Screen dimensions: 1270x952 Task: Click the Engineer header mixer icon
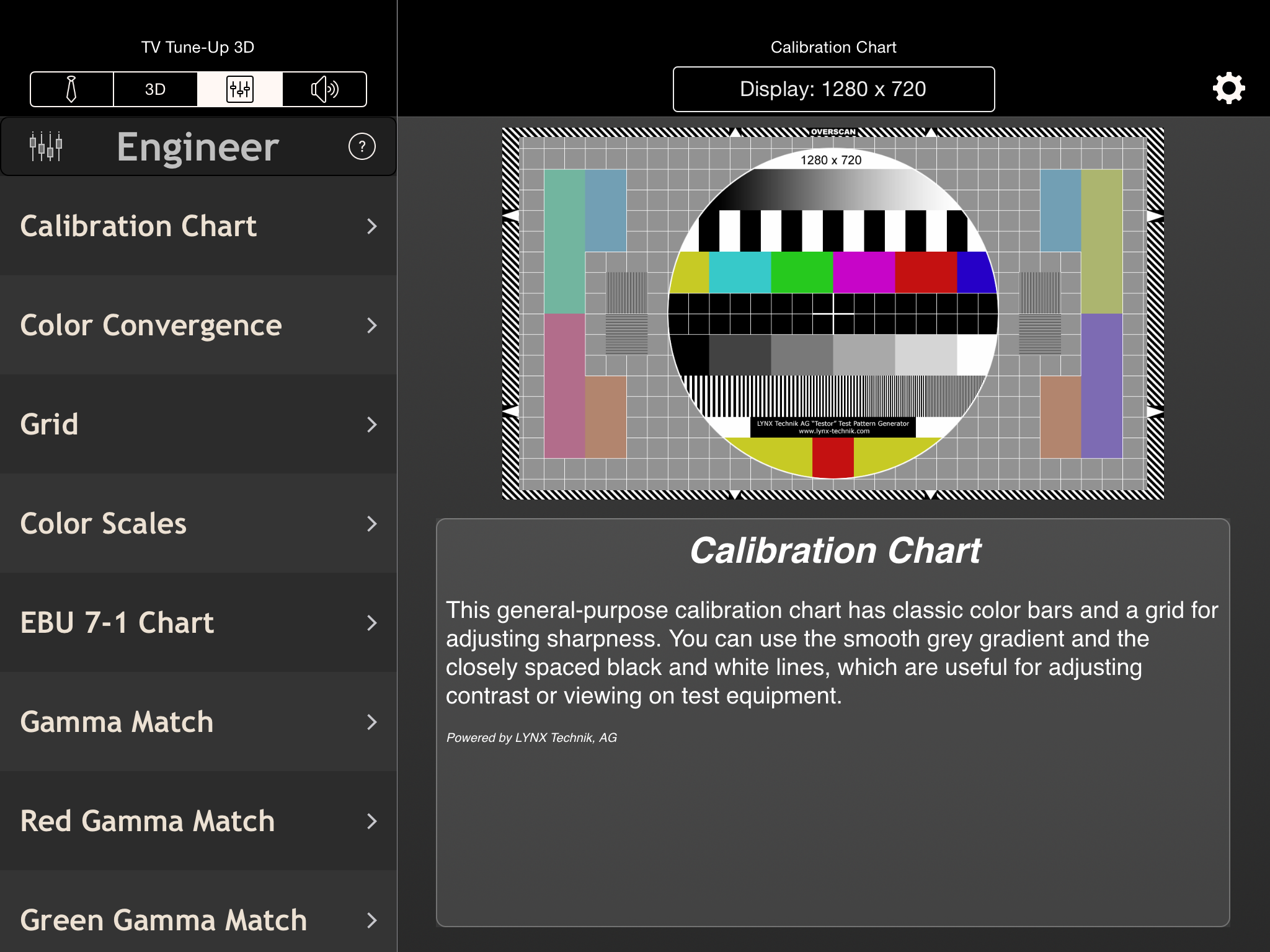tap(46, 147)
